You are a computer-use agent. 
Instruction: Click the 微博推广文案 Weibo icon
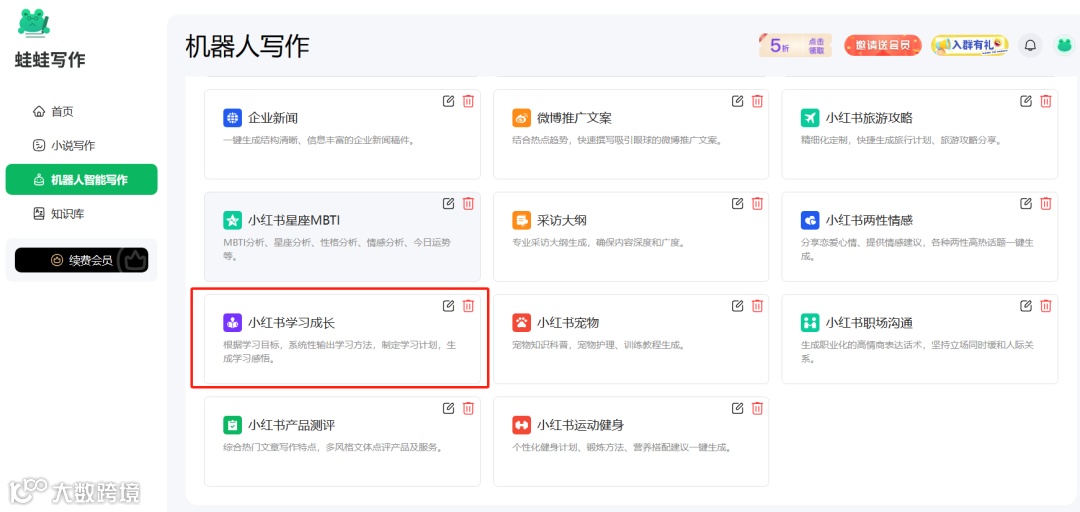pos(521,118)
